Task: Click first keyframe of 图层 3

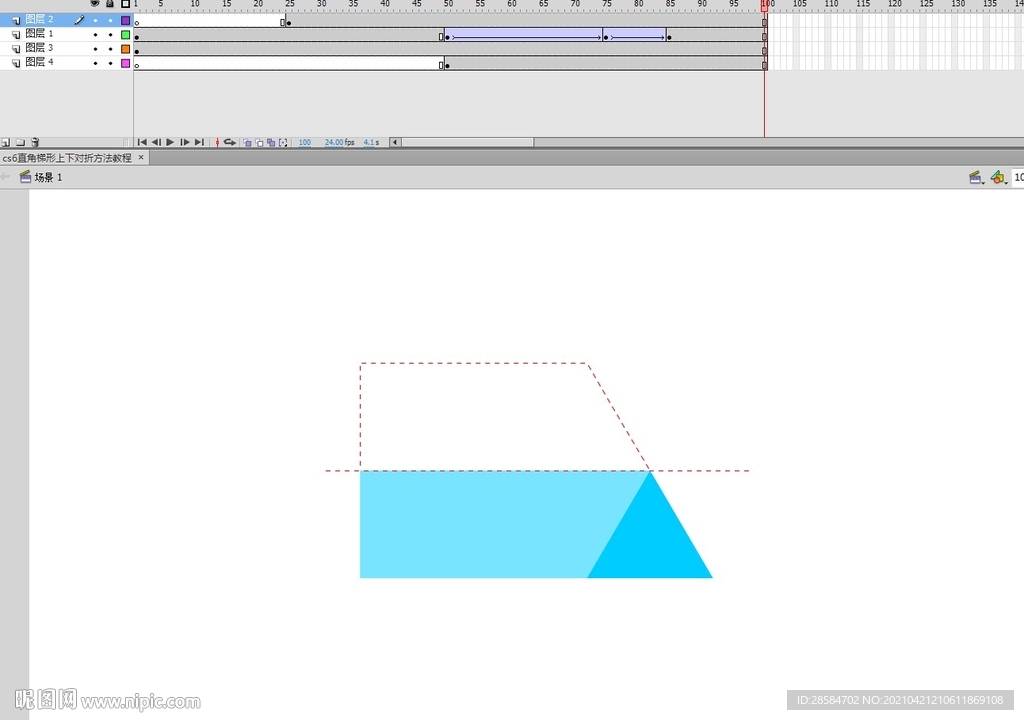Action: [x=136, y=50]
